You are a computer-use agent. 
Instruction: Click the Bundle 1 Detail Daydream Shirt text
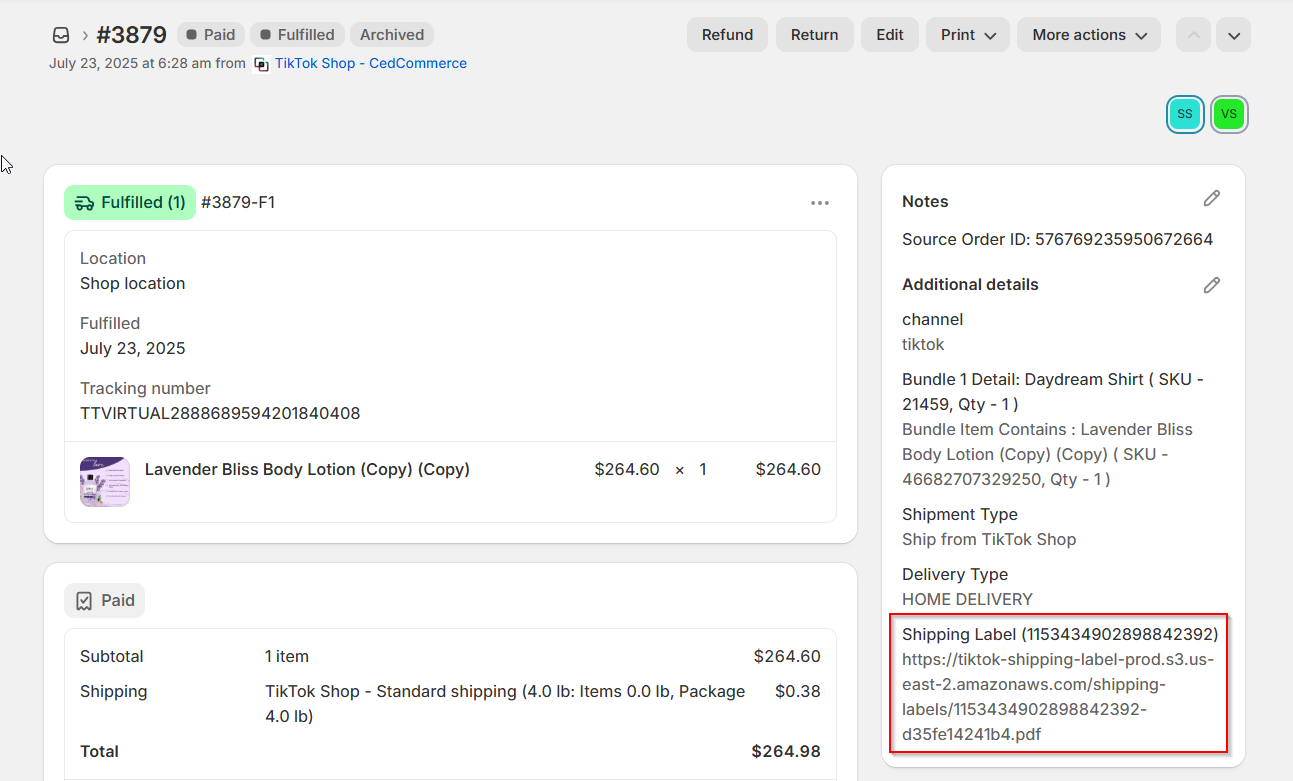pyautogui.click(x=1053, y=392)
